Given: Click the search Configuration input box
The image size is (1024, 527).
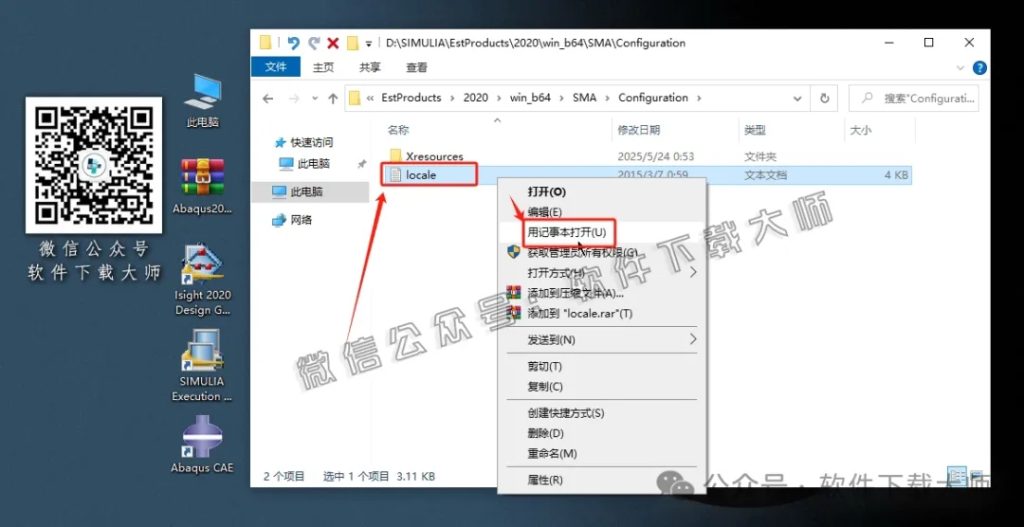Looking at the screenshot, I should (x=913, y=99).
